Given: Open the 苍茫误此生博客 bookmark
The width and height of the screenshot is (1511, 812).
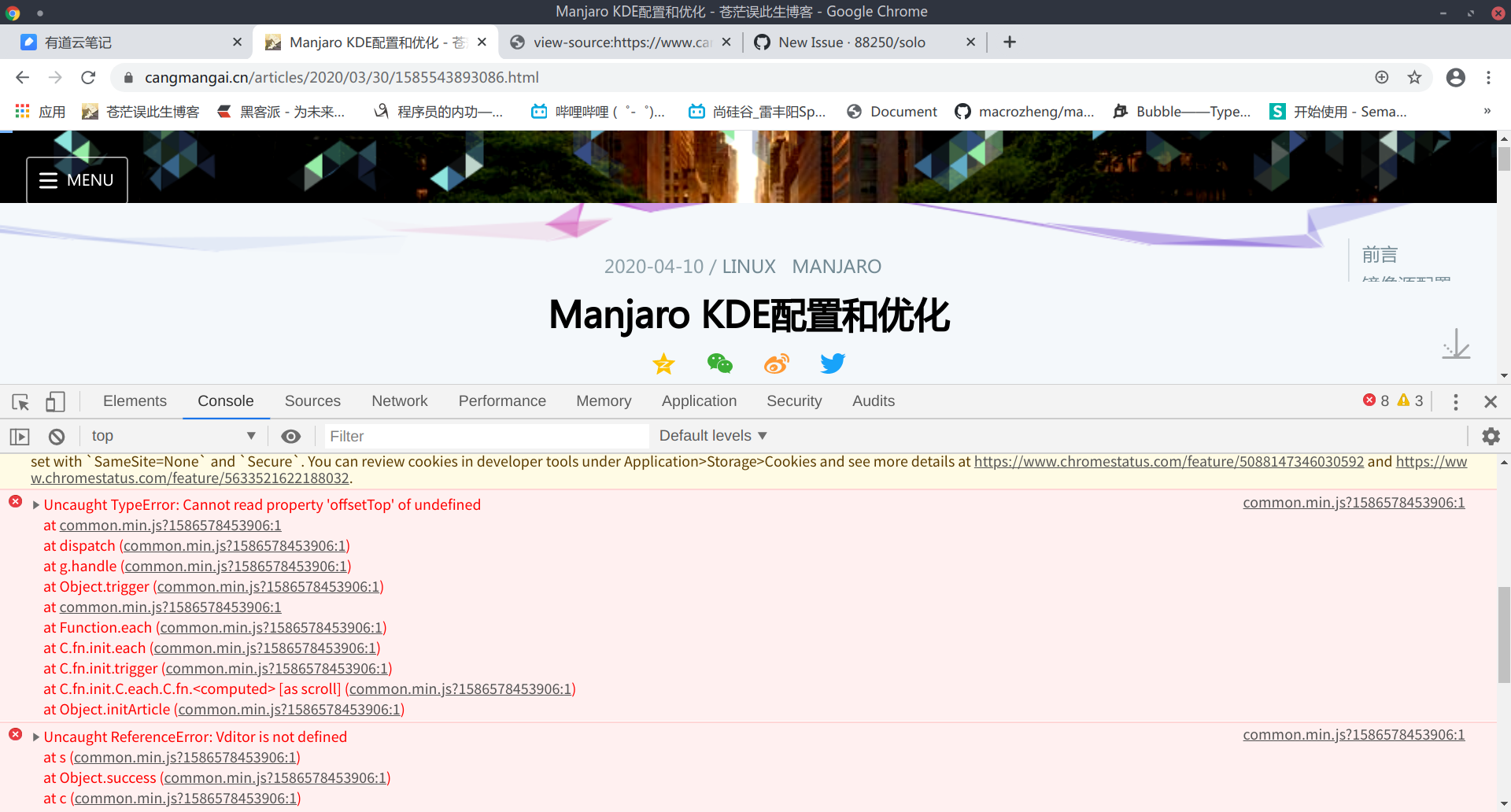Looking at the screenshot, I should (x=142, y=111).
